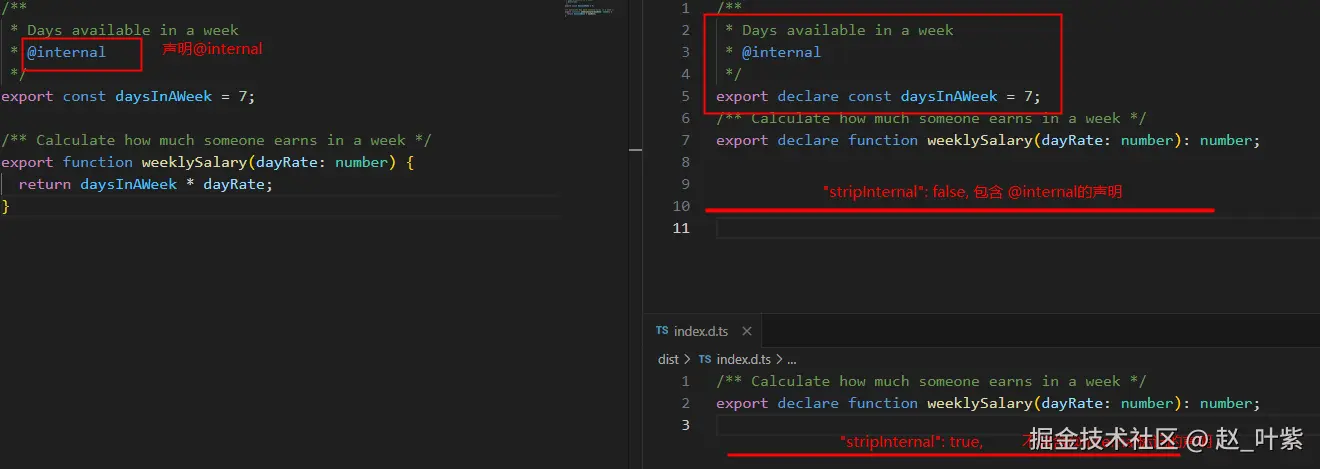
Task: Click the 'export function weeklySalary' line in the source editor
Action: click(x=207, y=162)
